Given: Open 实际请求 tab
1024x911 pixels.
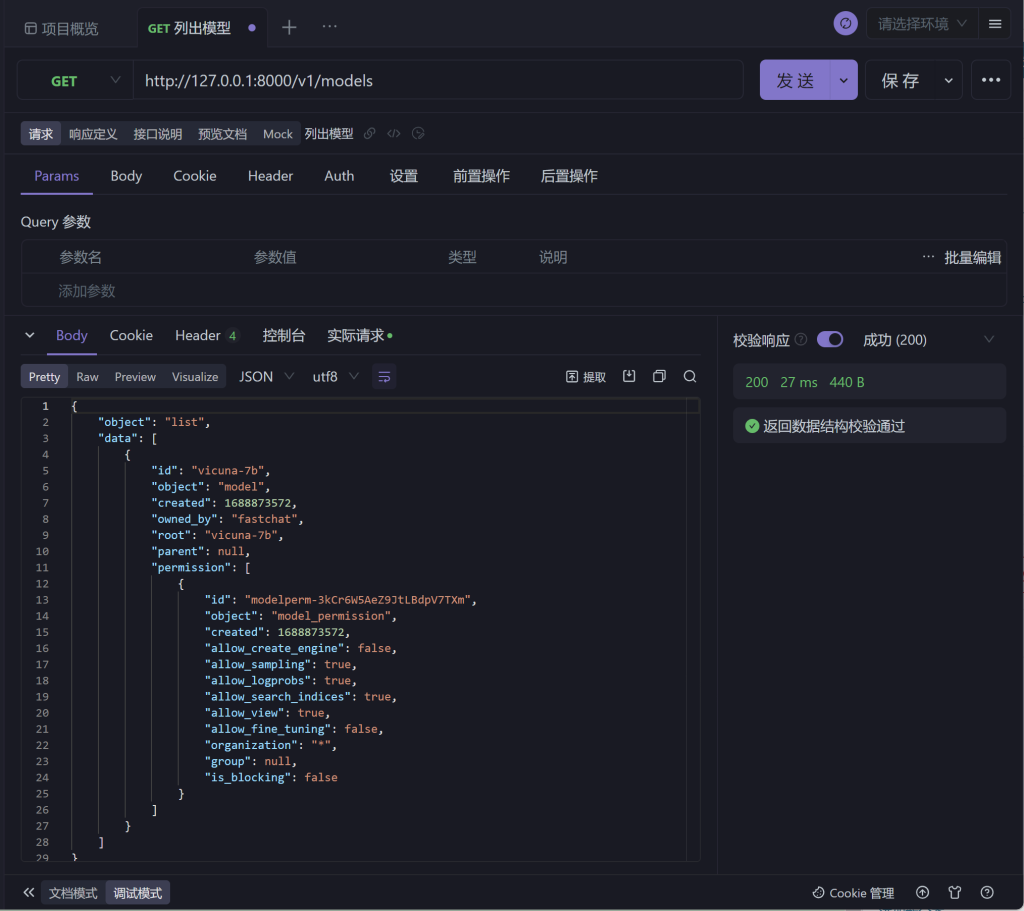Looking at the screenshot, I should pos(359,335).
